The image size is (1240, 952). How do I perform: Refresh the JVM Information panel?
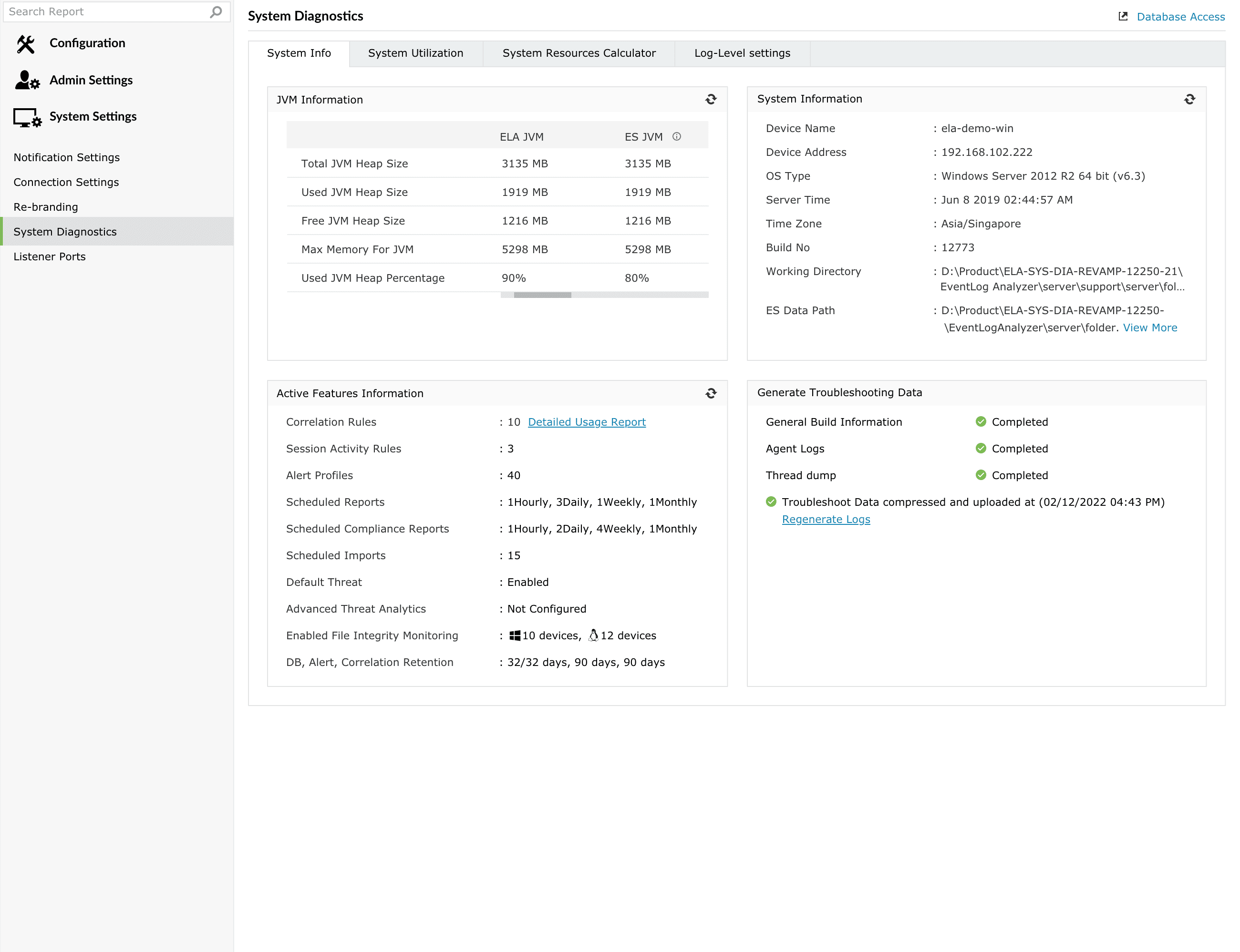pyautogui.click(x=711, y=100)
